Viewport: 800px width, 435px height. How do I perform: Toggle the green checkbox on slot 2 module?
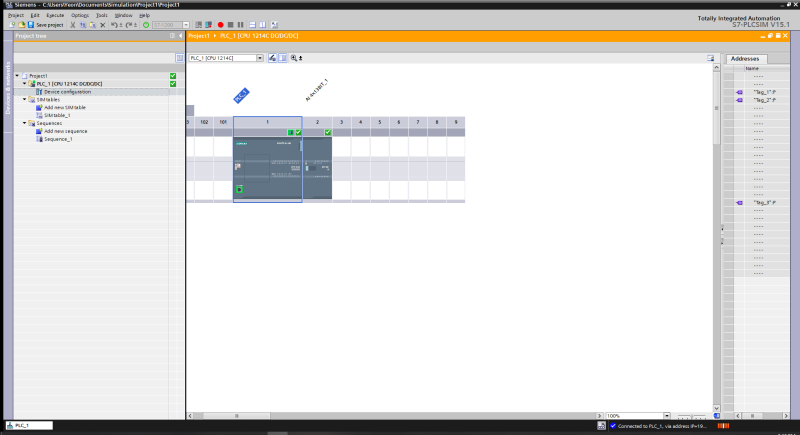[x=328, y=133]
